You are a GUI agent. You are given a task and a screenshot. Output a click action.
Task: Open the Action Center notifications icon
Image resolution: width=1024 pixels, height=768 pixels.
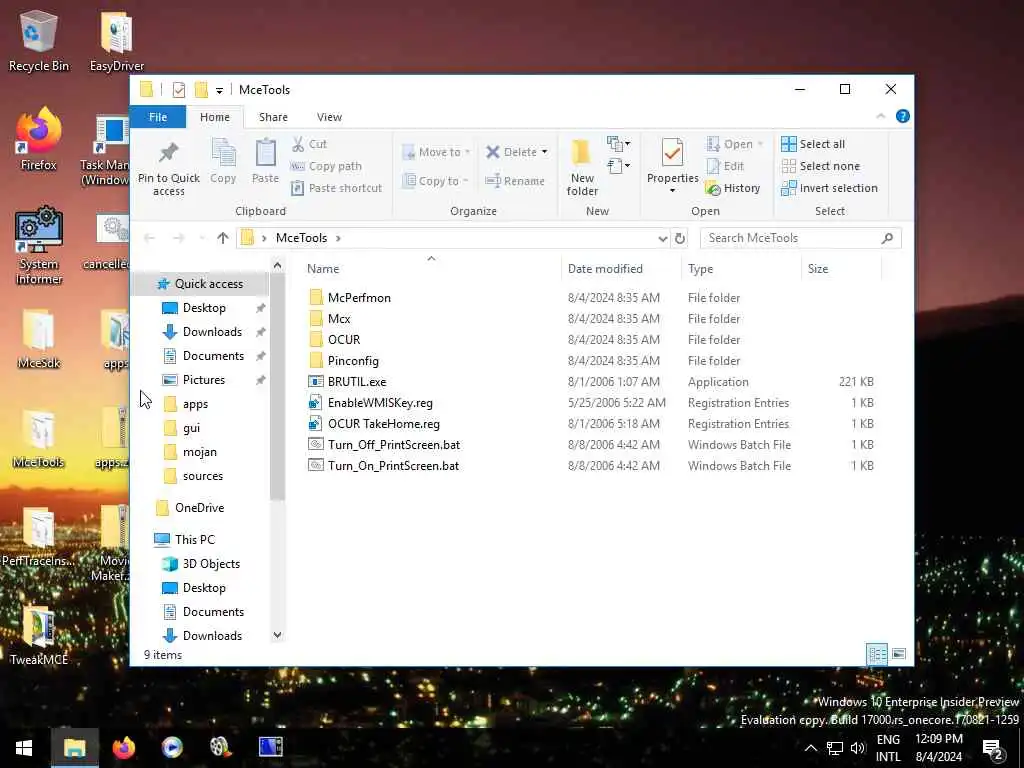pos(992,748)
